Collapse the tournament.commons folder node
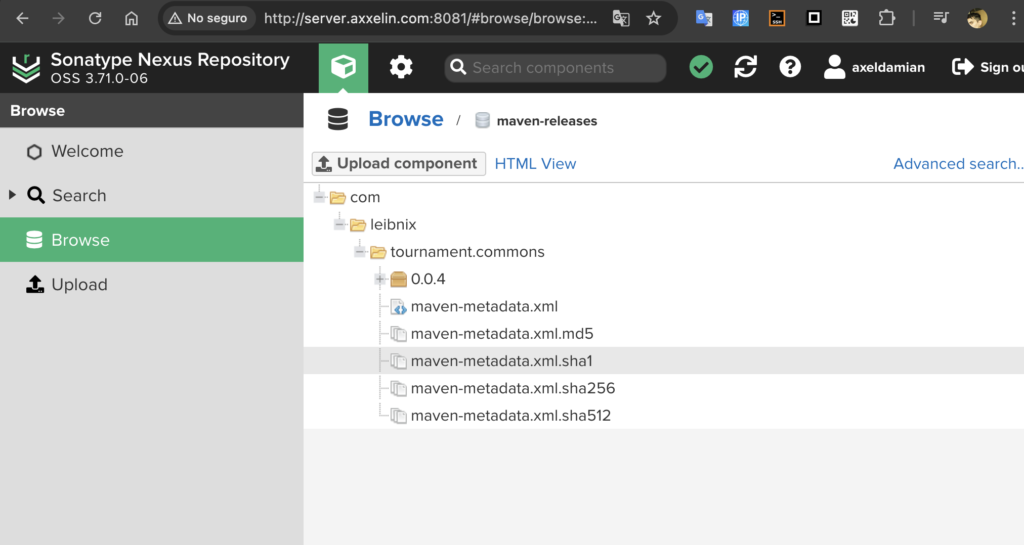Screen dimensions: 1024x545 click(360, 252)
